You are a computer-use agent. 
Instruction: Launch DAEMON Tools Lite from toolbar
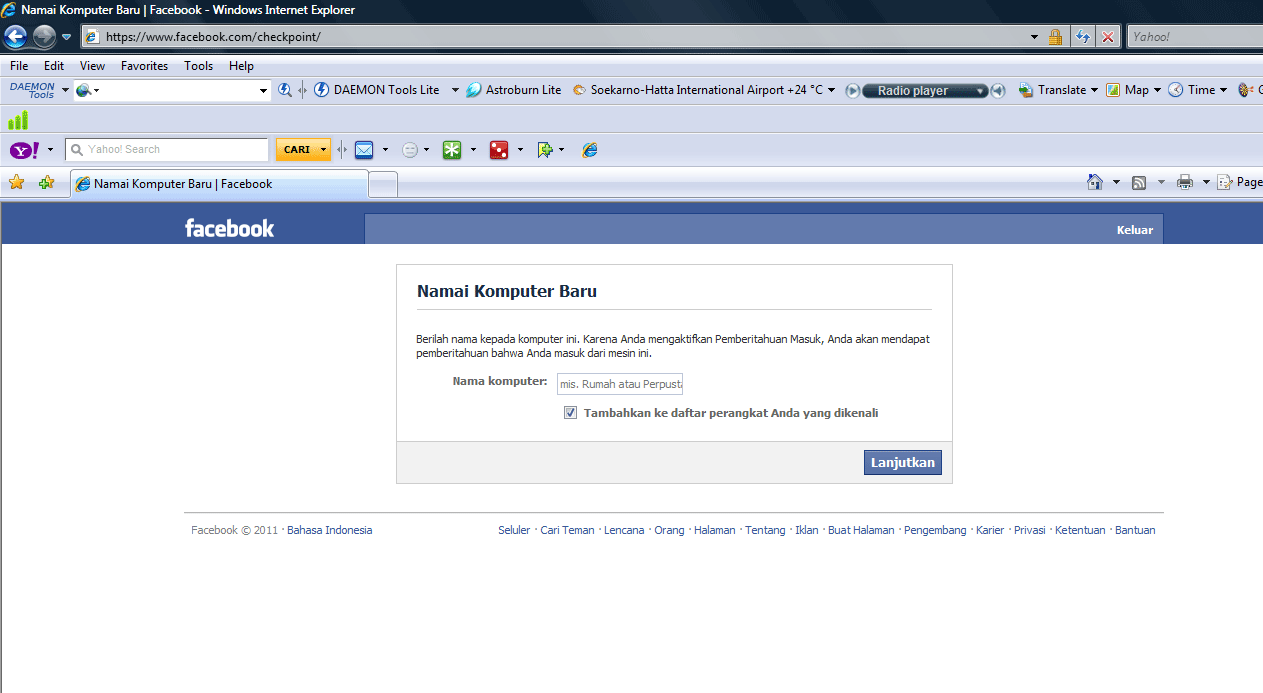coord(377,90)
